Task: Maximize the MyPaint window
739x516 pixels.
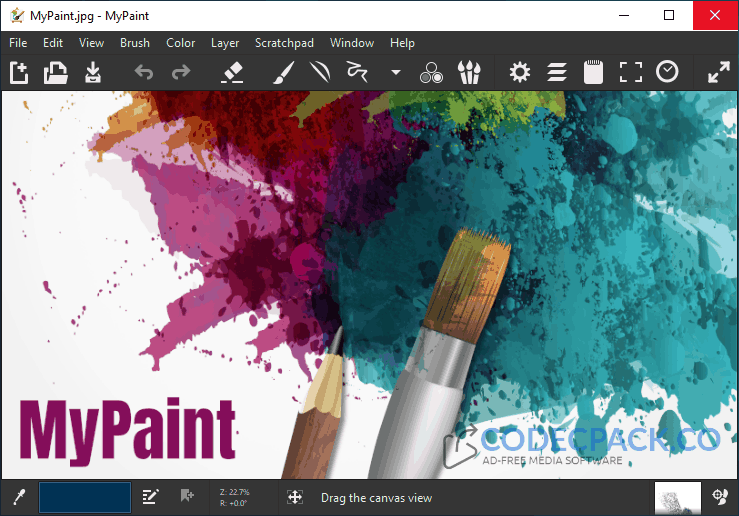Action: pyautogui.click(x=669, y=16)
